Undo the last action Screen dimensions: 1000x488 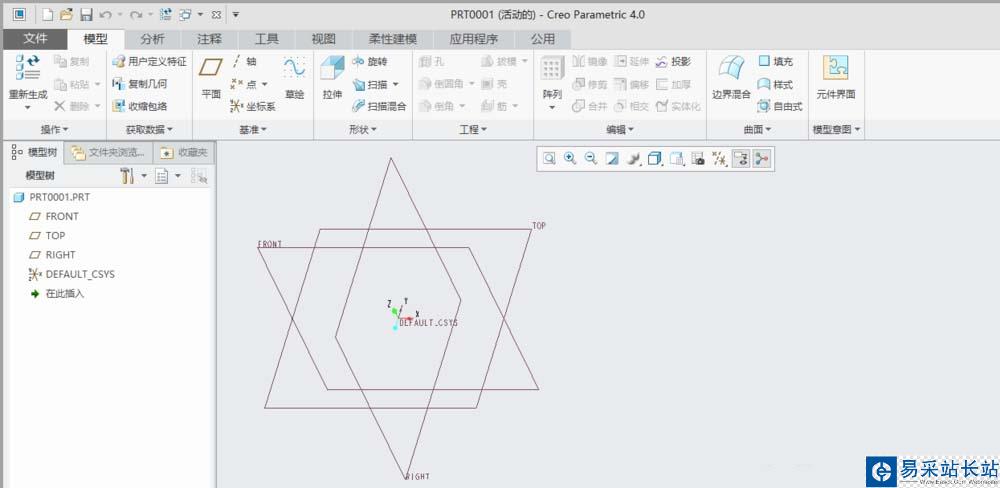[106, 14]
